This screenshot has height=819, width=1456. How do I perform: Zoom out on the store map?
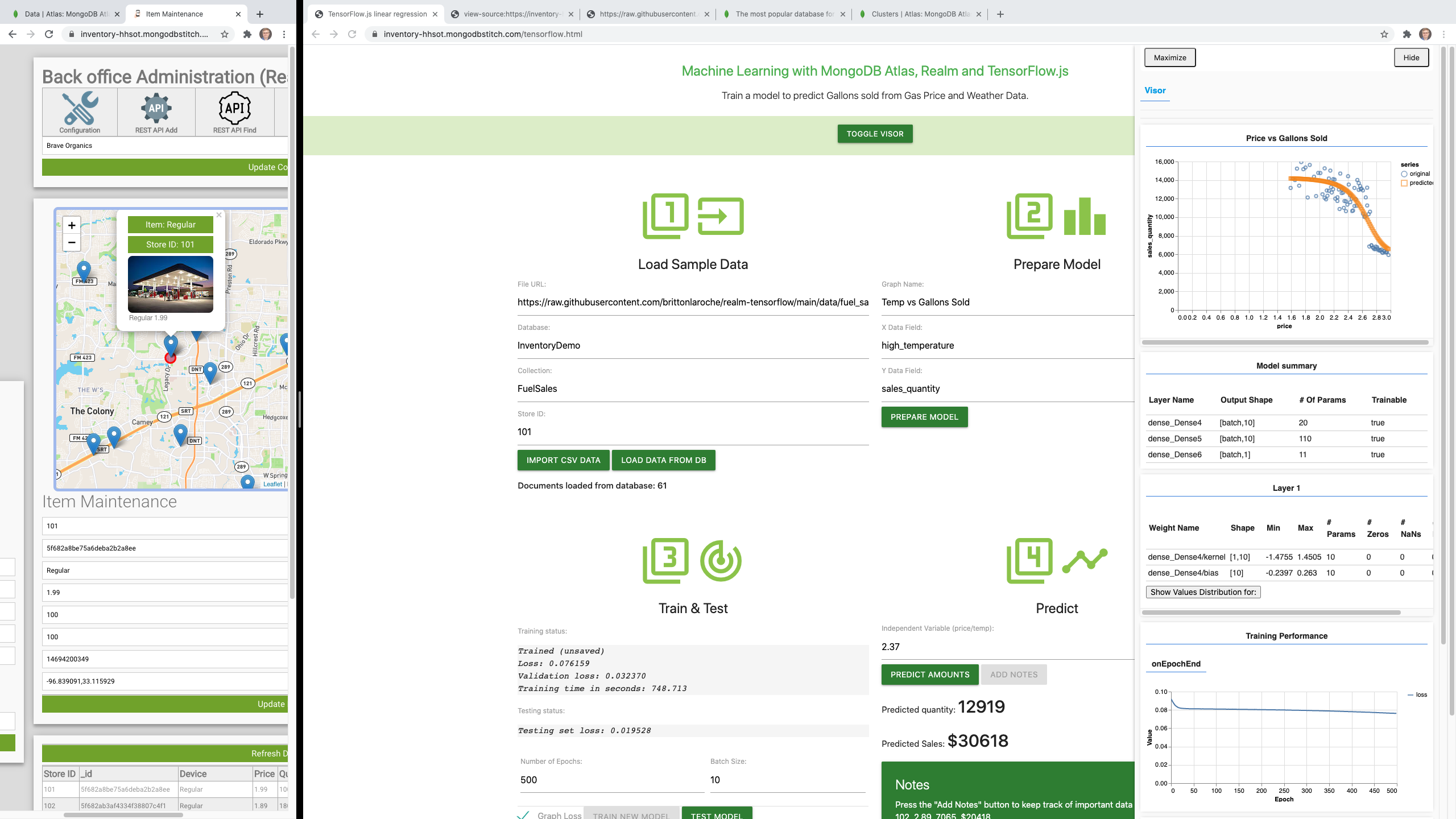point(72,242)
